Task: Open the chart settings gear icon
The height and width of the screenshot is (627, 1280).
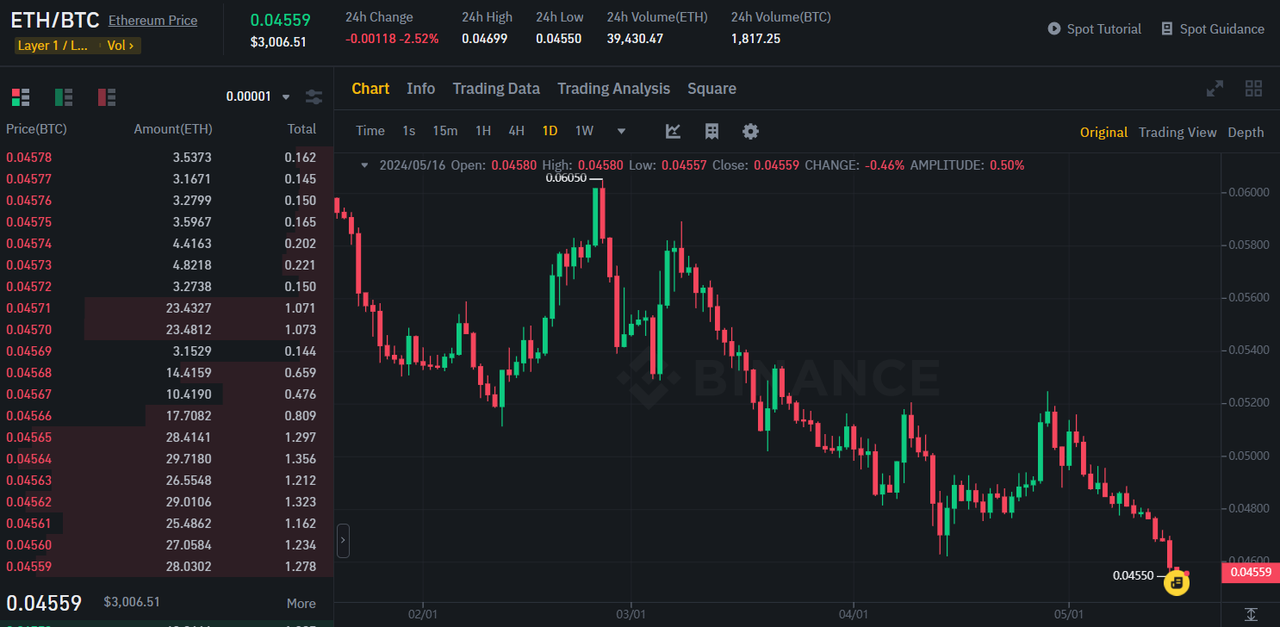Action: (750, 131)
